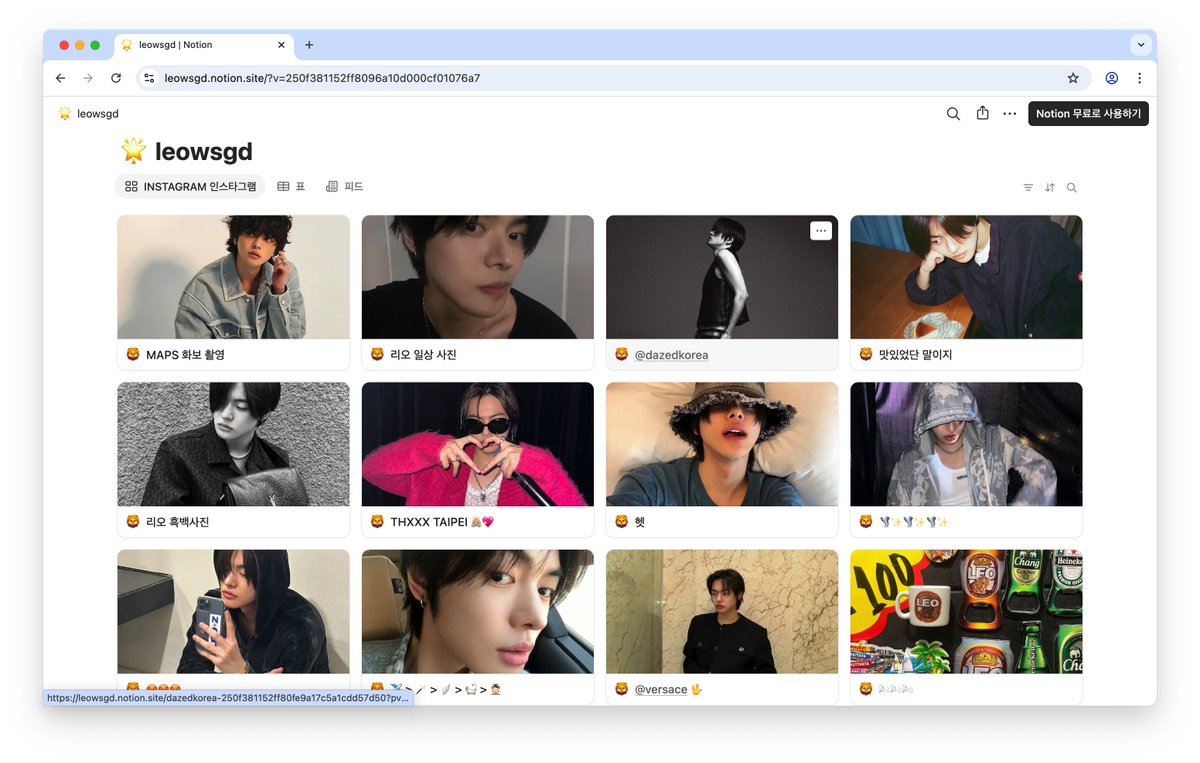Viewport: 1200px width, 763px height.
Task: Click the share page icon
Action: [982, 113]
